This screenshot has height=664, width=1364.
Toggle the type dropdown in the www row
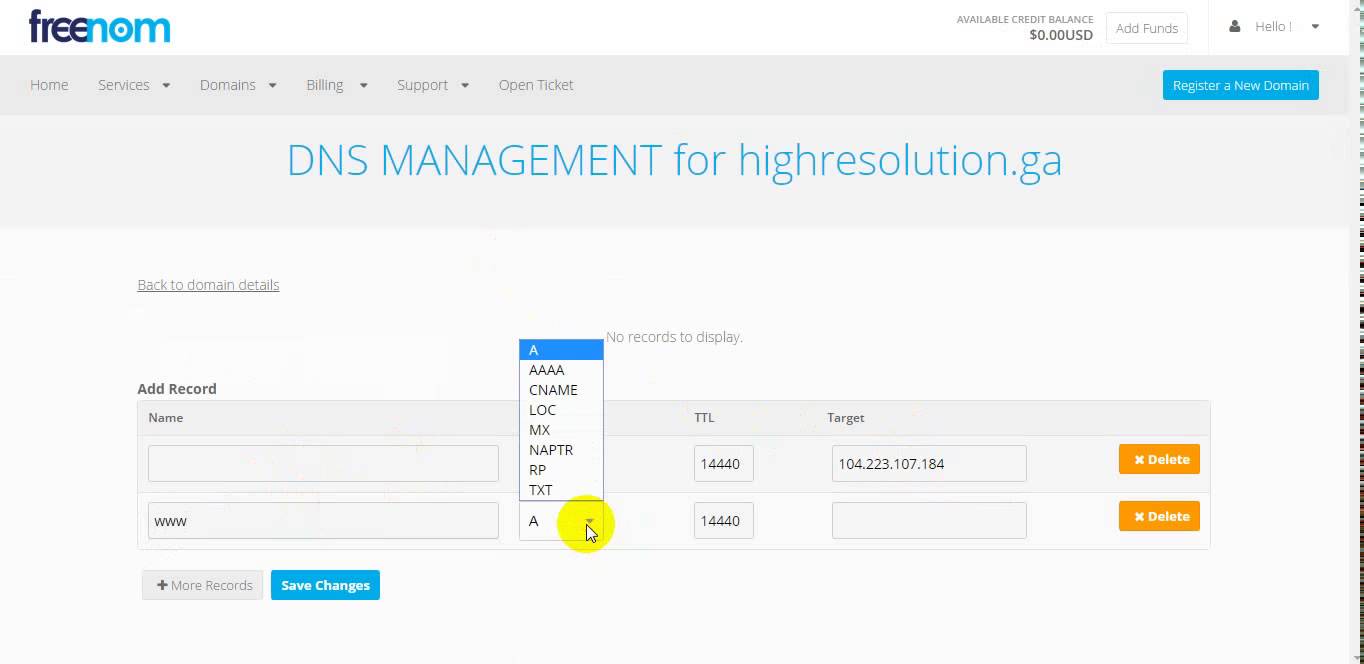click(561, 521)
